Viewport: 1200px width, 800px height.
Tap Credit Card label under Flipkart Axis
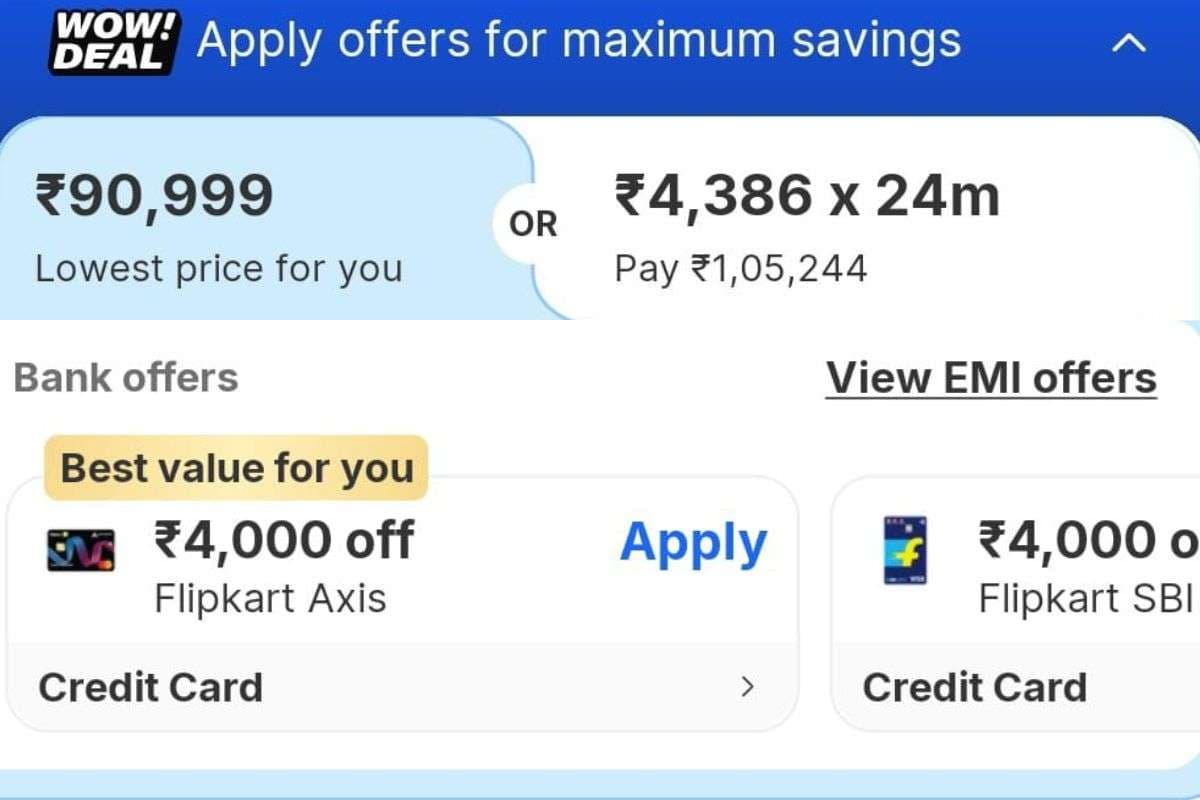pos(151,688)
